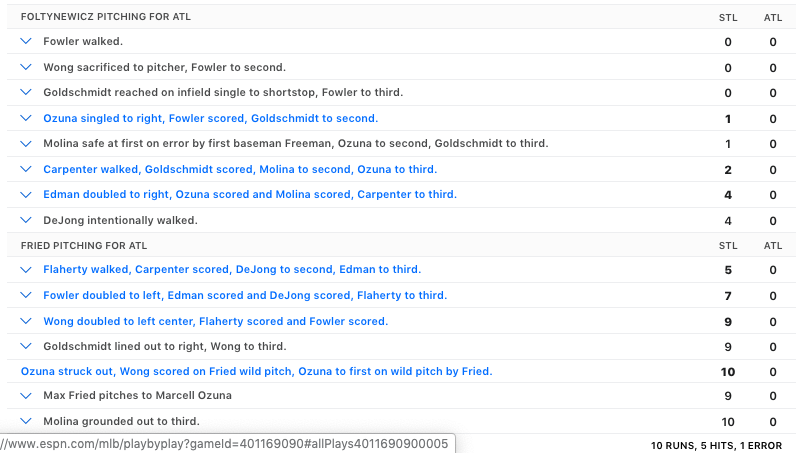Expand chevron for Flaherty walked play
Viewport: 799px width, 453px height.
click(x=27, y=269)
